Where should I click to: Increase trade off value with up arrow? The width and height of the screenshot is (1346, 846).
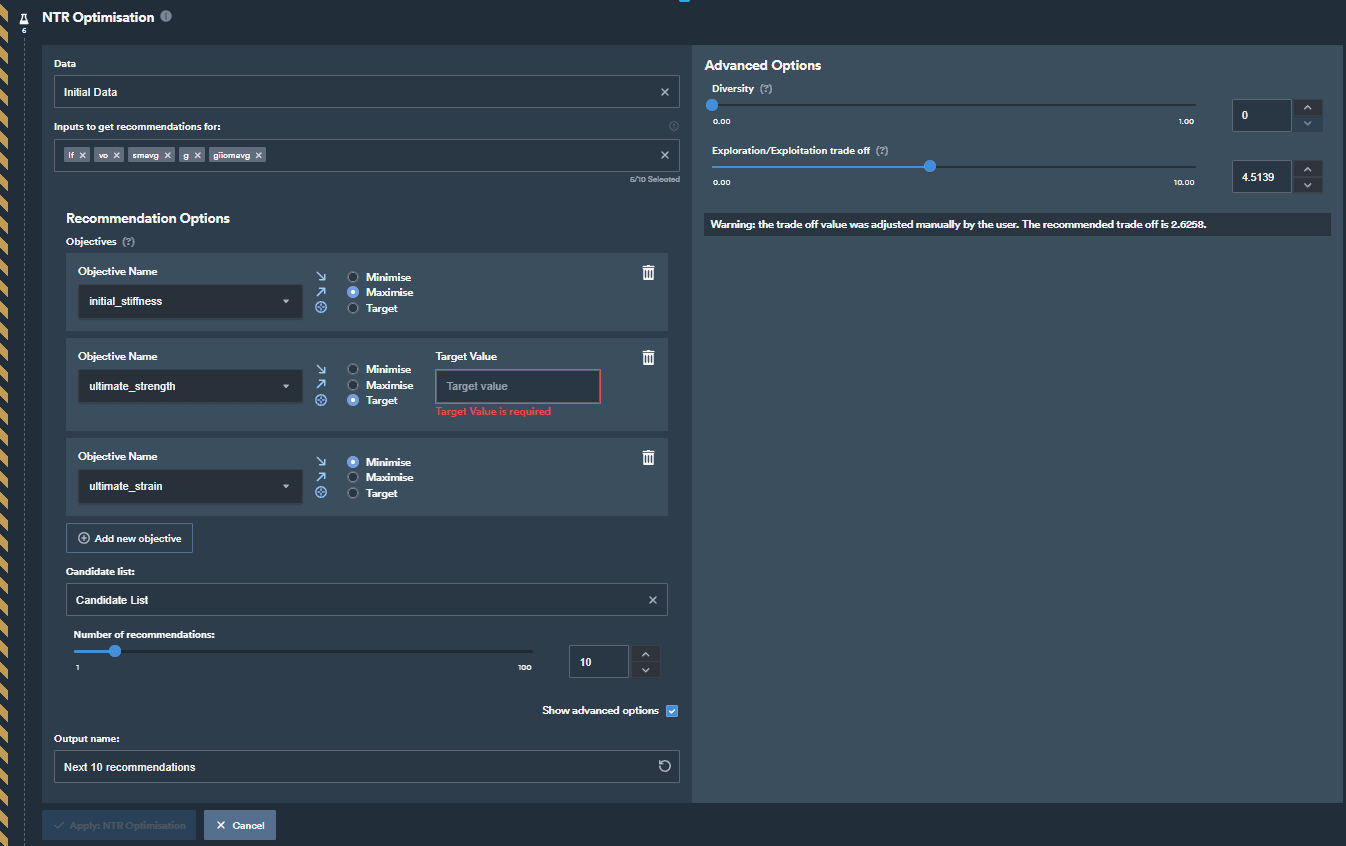click(x=1308, y=169)
